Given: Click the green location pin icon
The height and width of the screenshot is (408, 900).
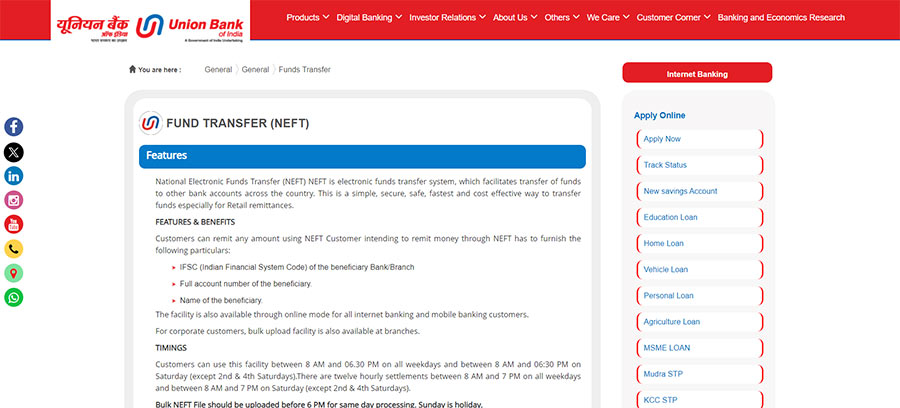Looking at the screenshot, I should [14, 273].
